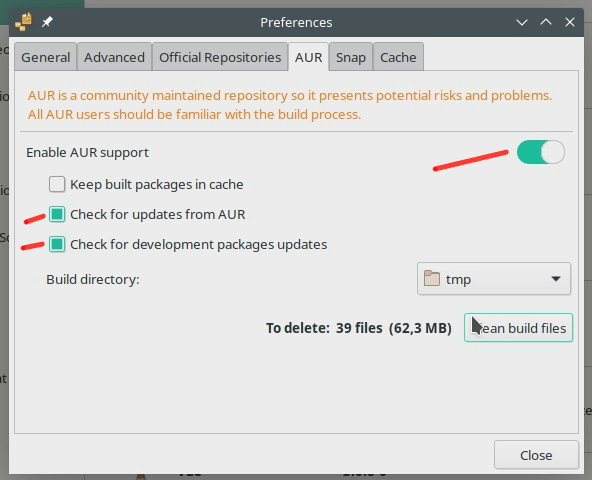
Task: Switch to the Advanced tab
Action: [x=114, y=57]
